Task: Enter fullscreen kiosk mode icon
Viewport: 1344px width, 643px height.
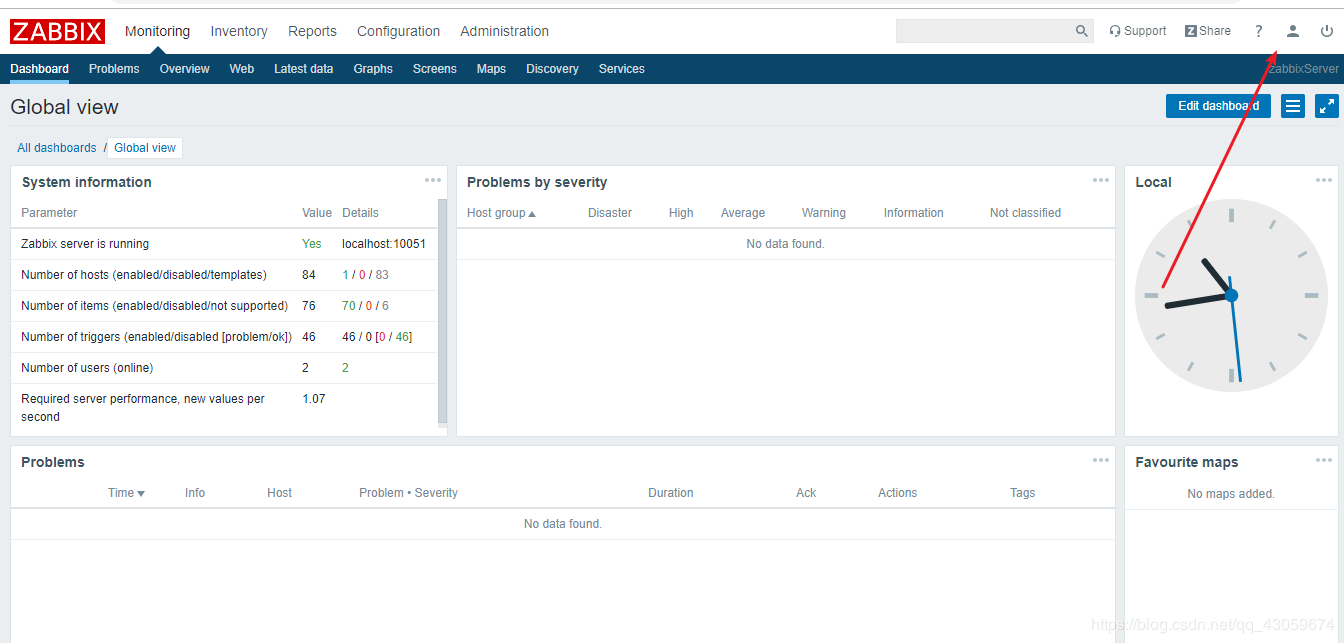Action: [x=1326, y=106]
